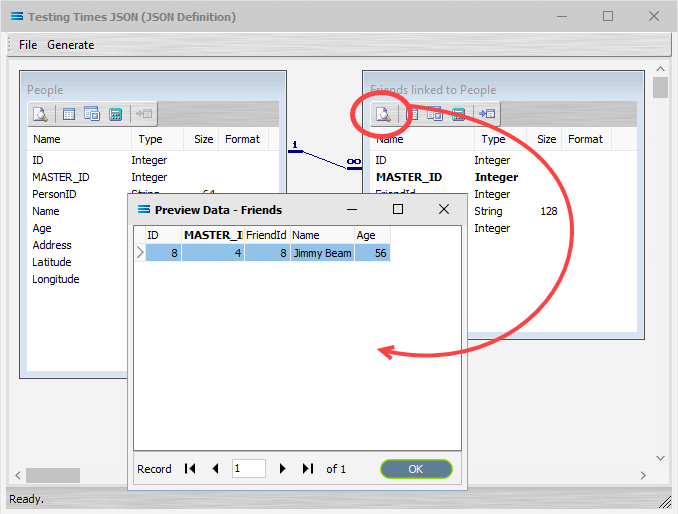Screen dimensions: 678x514
Task: Click grayed import arrow icon in People toolbar
Action: point(144,114)
